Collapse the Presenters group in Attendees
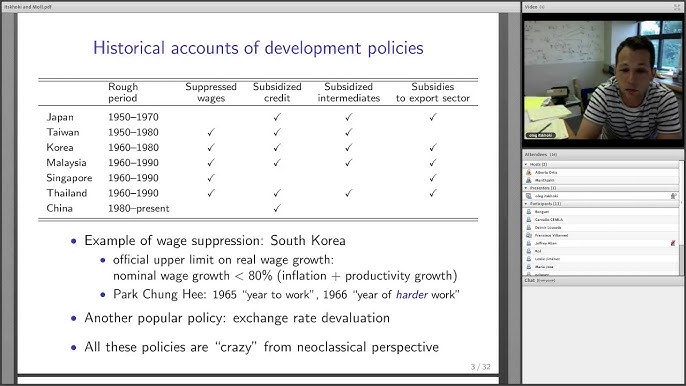Image resolution: width=686 pixels, height=386 pixels. 526,188
